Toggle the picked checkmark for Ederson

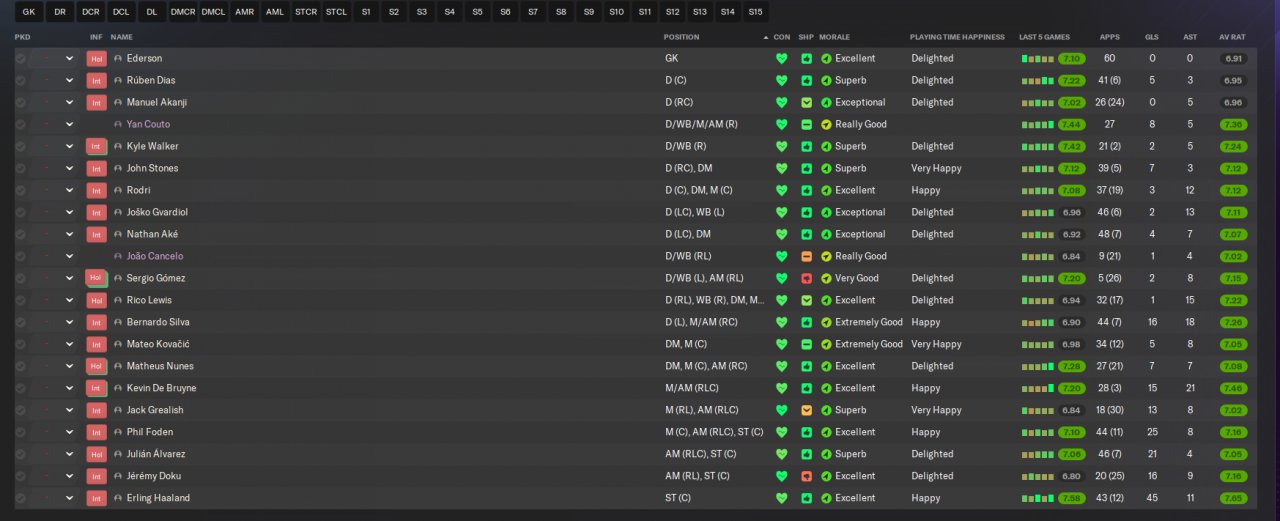coord(20,58)
